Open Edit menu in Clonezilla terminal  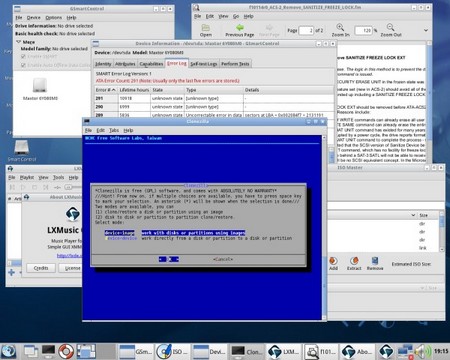100,130
